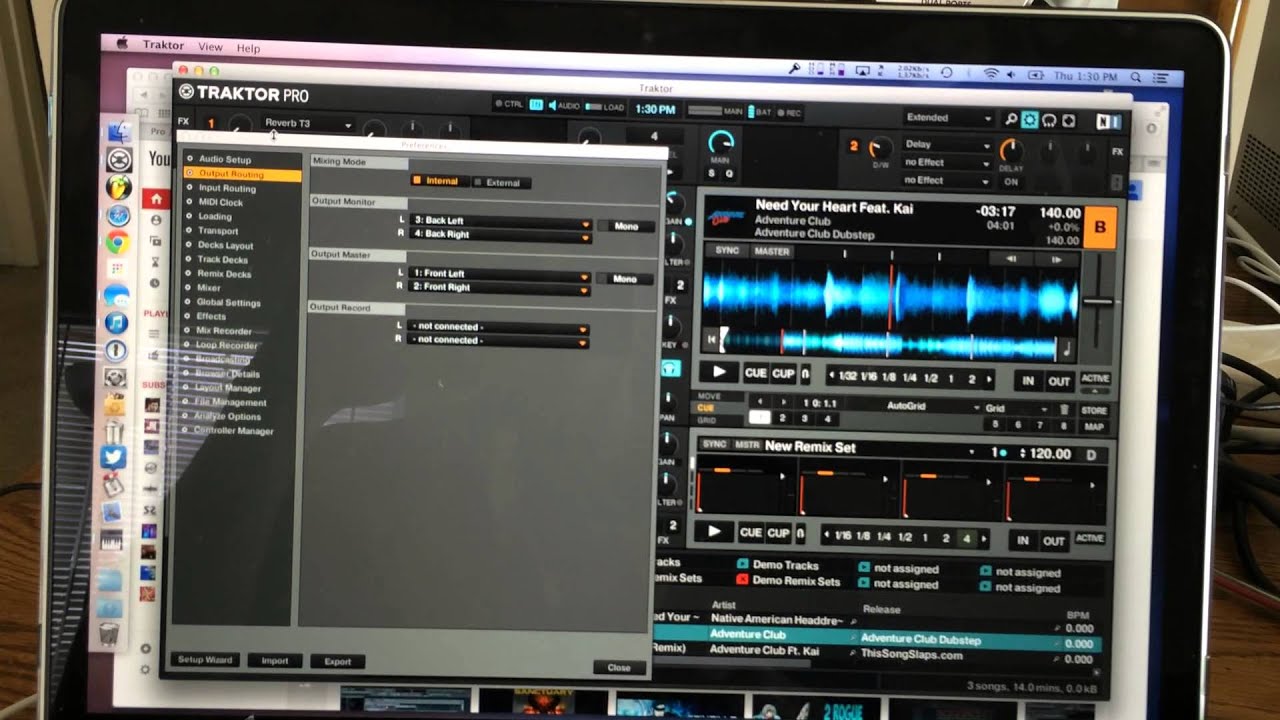The height and width of the screenshot is (720, 1280).
Task: Open iTunes from the Dock
Action: pos(116,323)
